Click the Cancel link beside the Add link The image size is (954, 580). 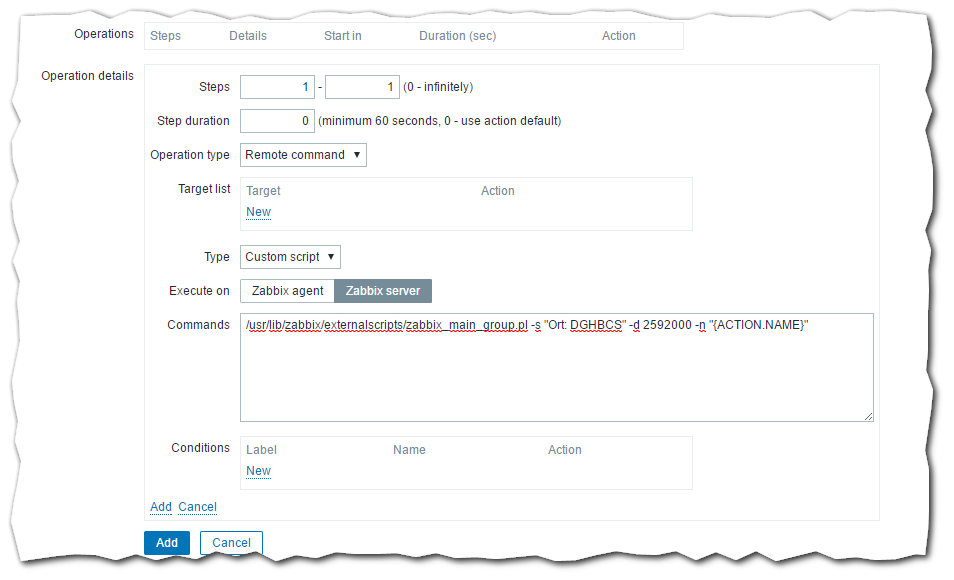point(197,507)
